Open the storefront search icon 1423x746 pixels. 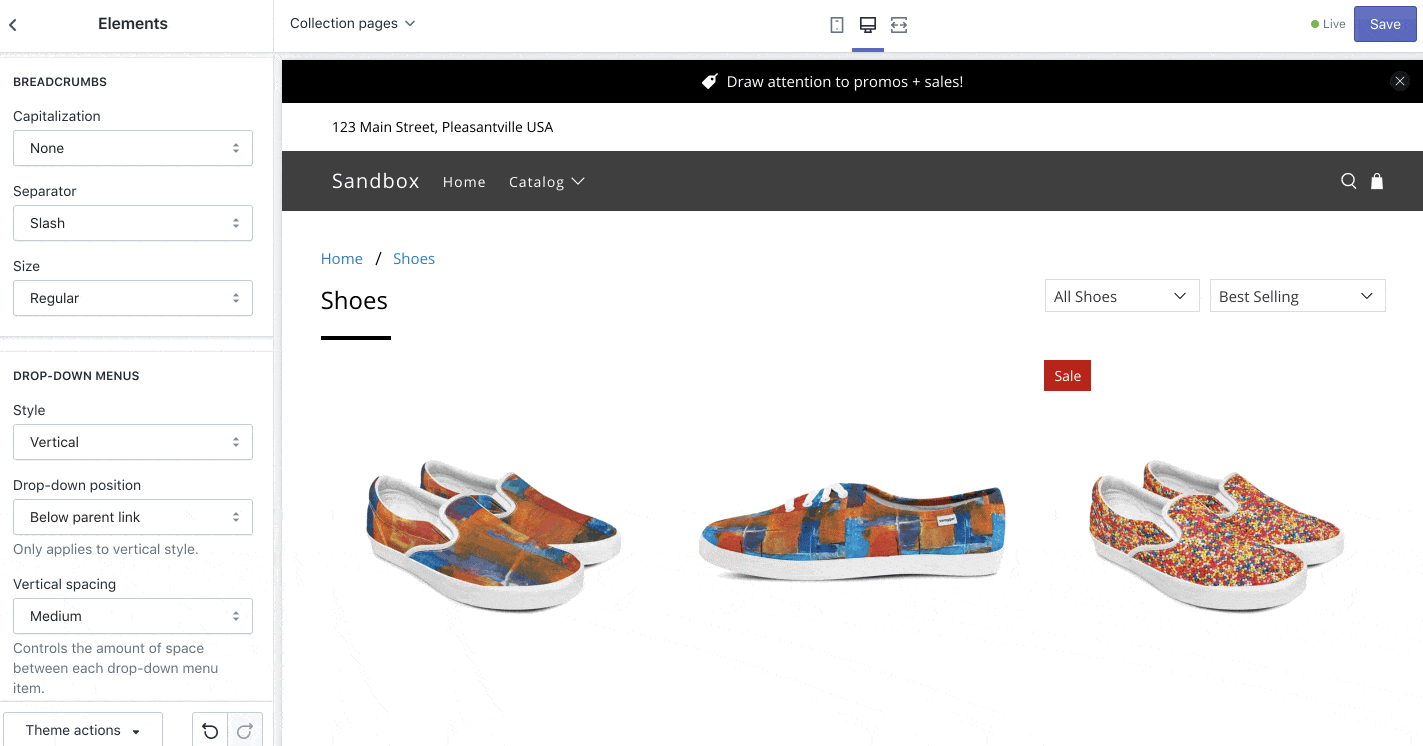1349,181
